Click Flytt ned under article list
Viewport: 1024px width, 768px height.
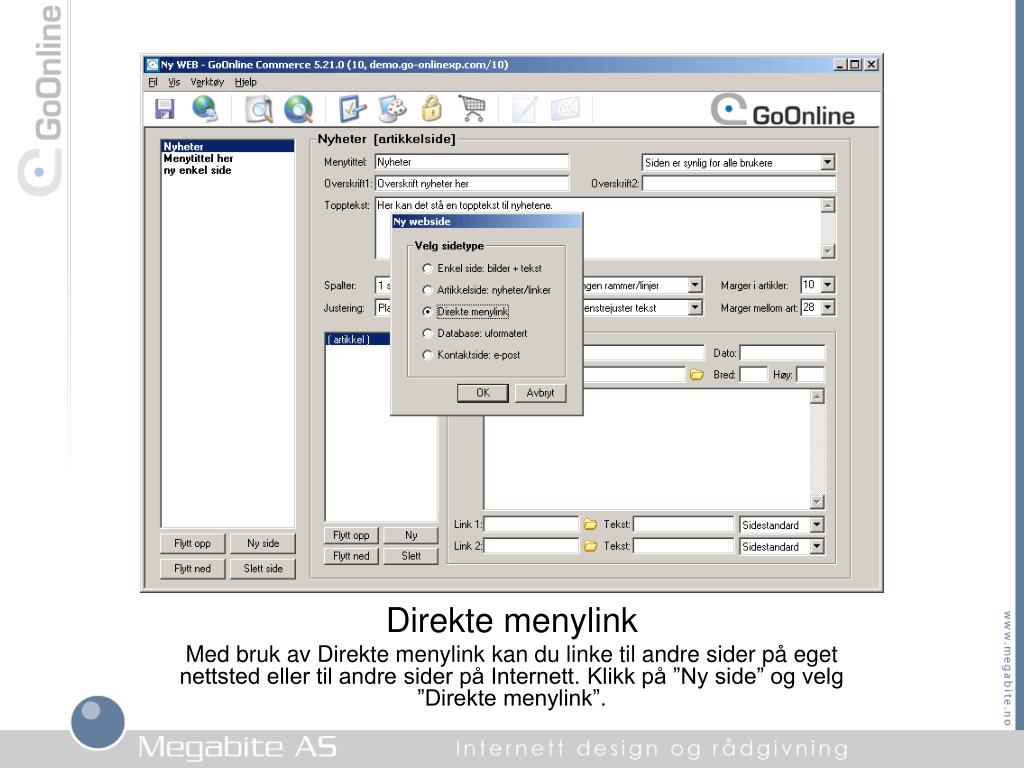(351, 556)
